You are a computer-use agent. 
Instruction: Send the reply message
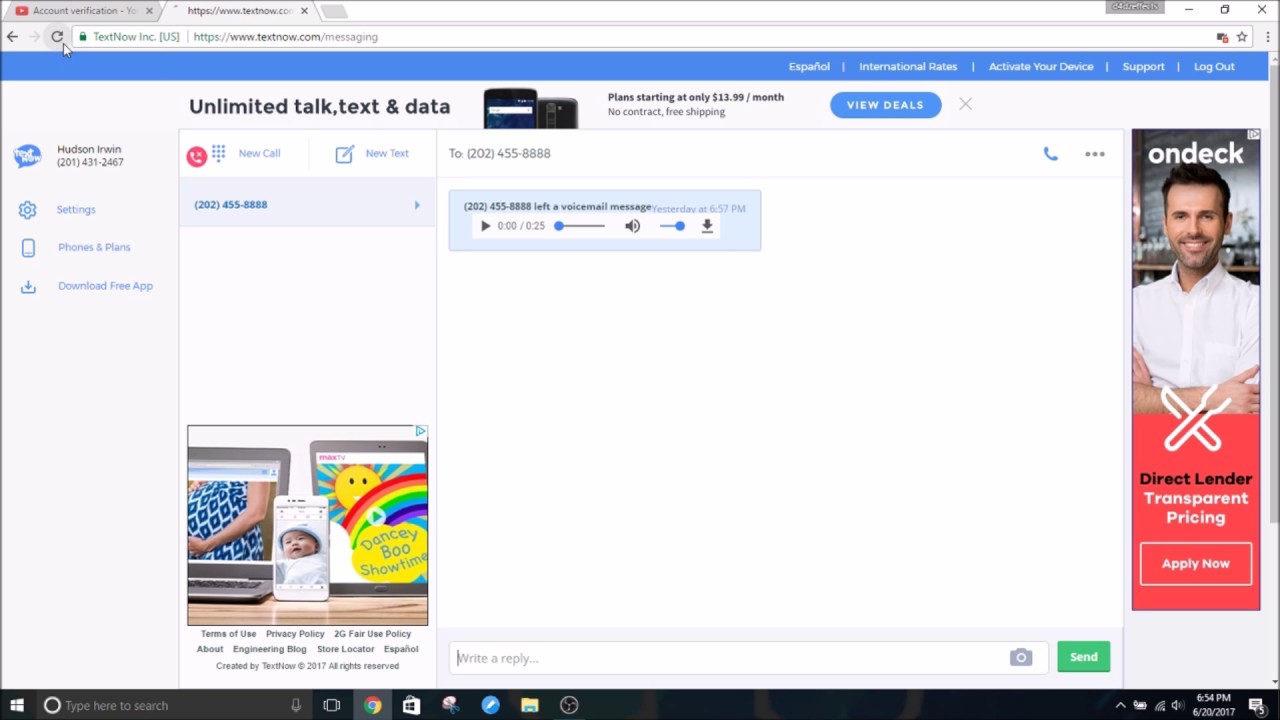click(1083, 657)
